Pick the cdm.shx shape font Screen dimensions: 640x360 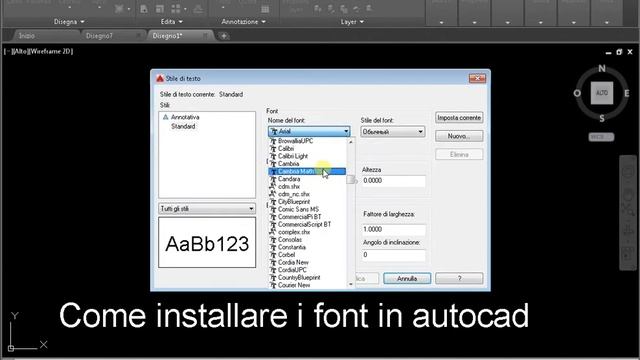click(x=307, y=187)
